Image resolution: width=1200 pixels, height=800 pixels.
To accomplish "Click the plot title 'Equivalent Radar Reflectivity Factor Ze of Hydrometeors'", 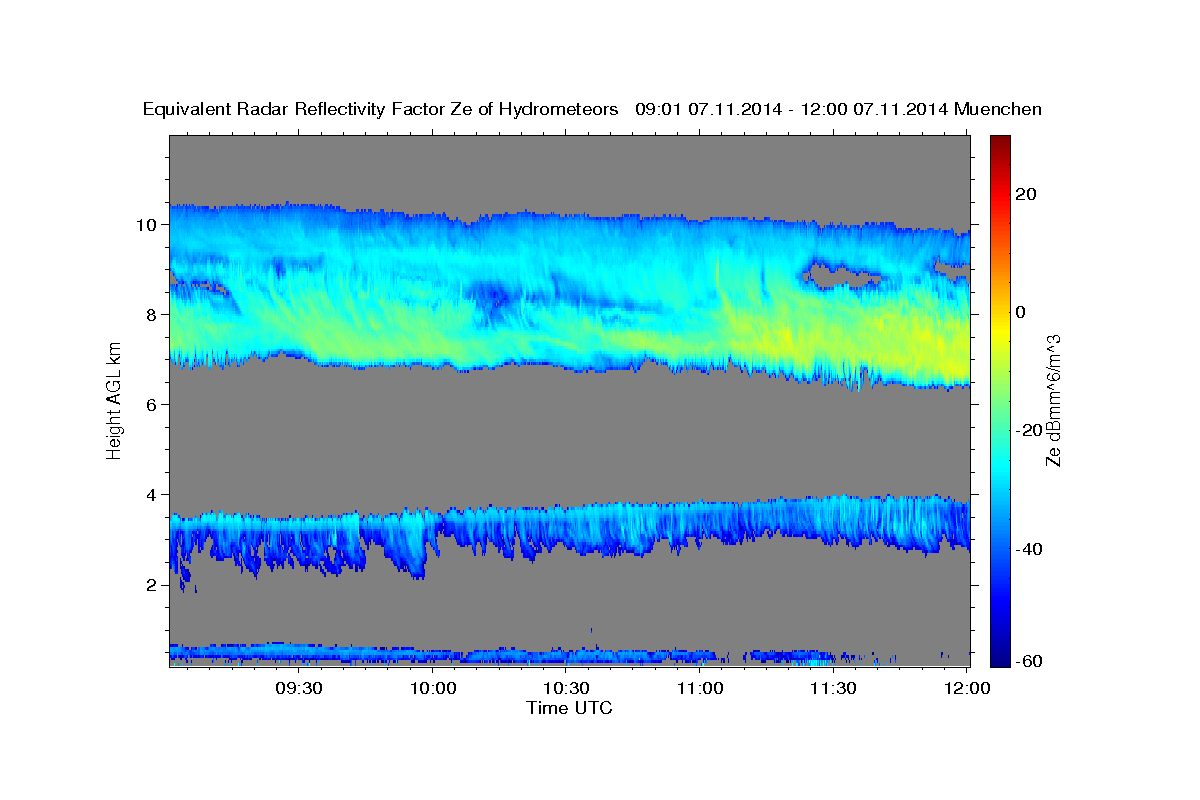I will click(x=380, y=110).
